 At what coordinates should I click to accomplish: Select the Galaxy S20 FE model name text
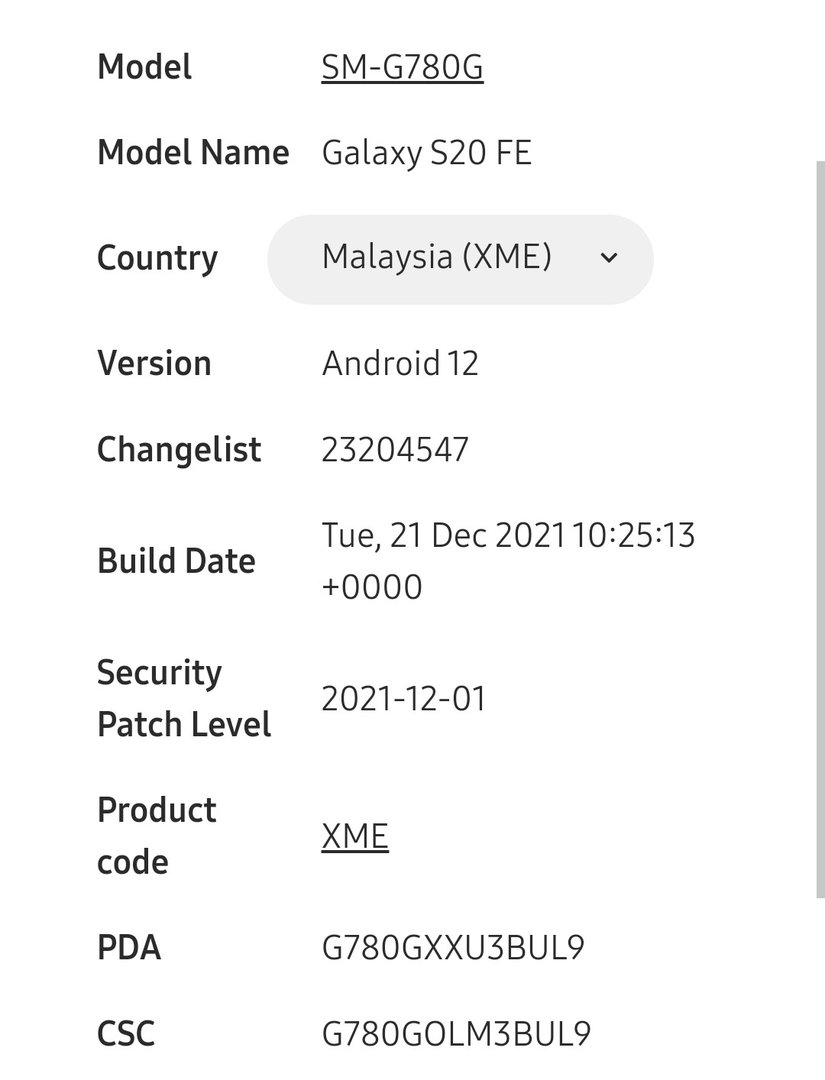point(426,153)
